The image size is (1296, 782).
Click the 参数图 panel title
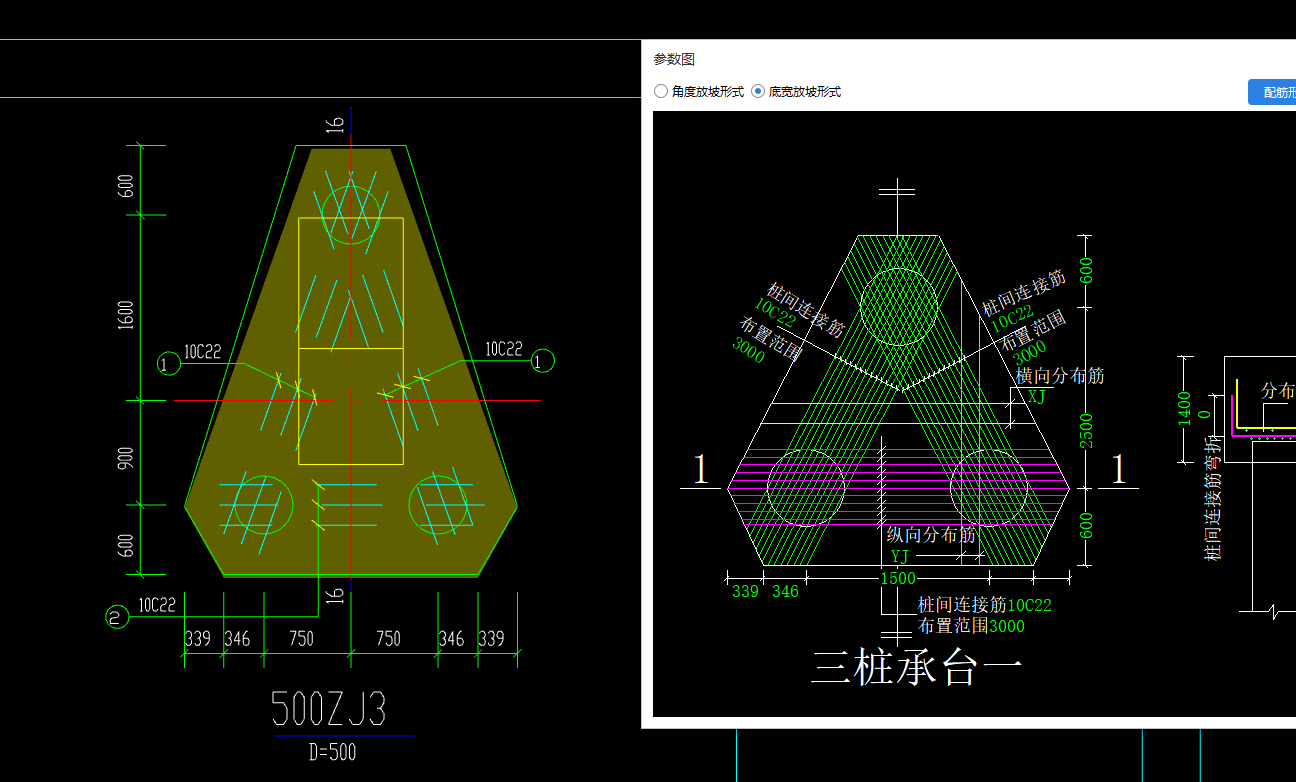click(x=674, y=59)
